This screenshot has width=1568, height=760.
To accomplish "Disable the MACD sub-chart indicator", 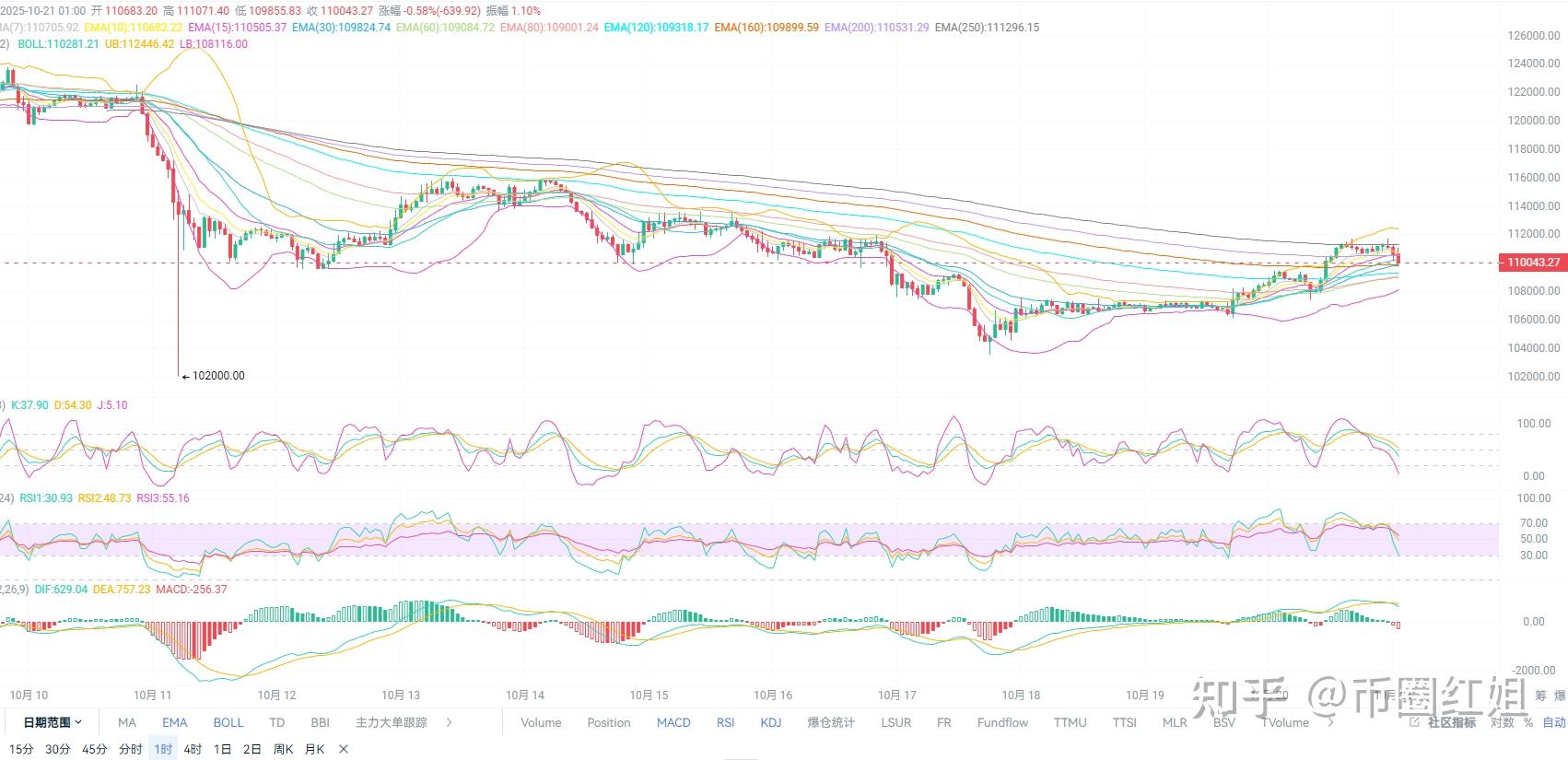I will coord(673,722).
